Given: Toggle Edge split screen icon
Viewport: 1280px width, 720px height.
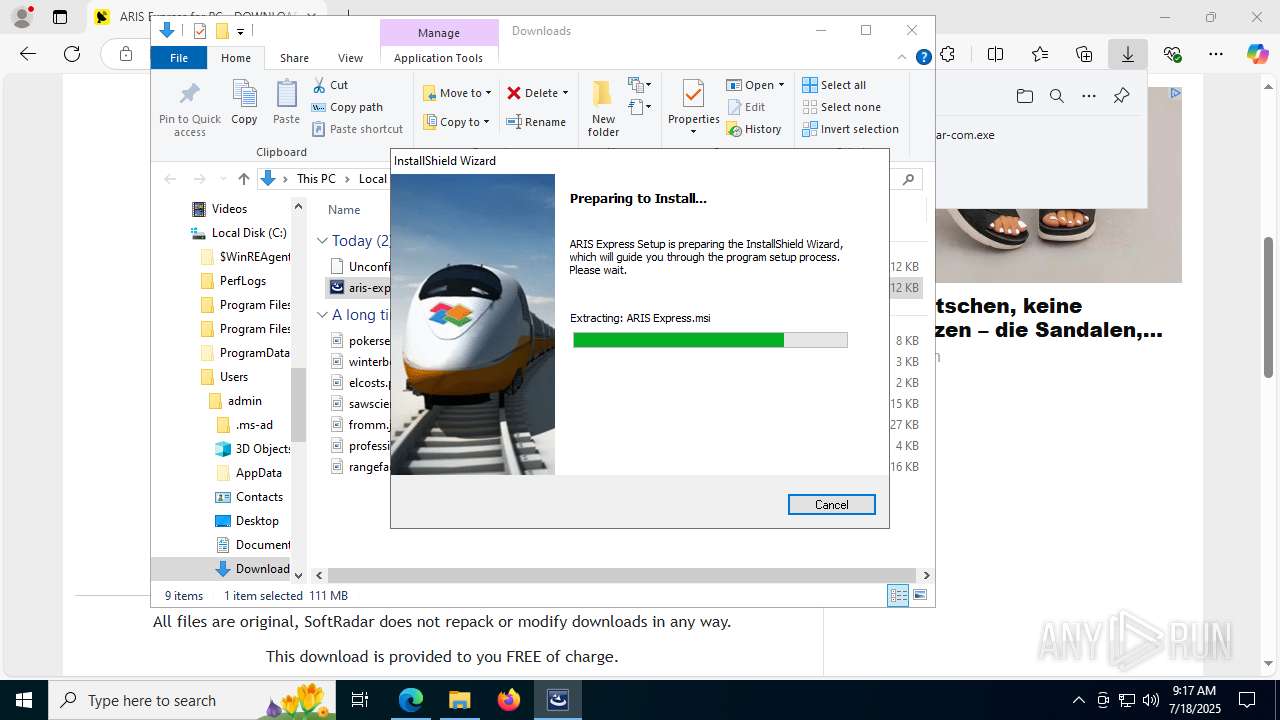Looking at the screenshot, I should pos(995,54).
